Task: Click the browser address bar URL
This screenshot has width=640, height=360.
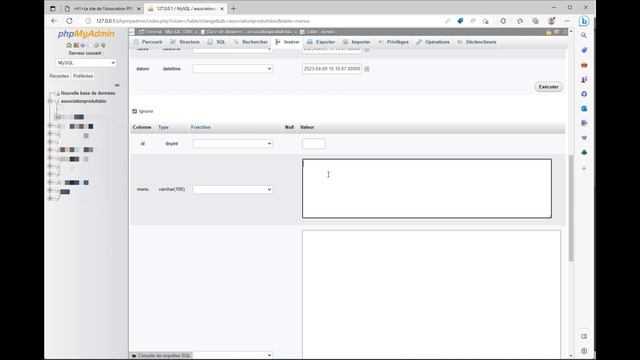Action: (203, 21)
